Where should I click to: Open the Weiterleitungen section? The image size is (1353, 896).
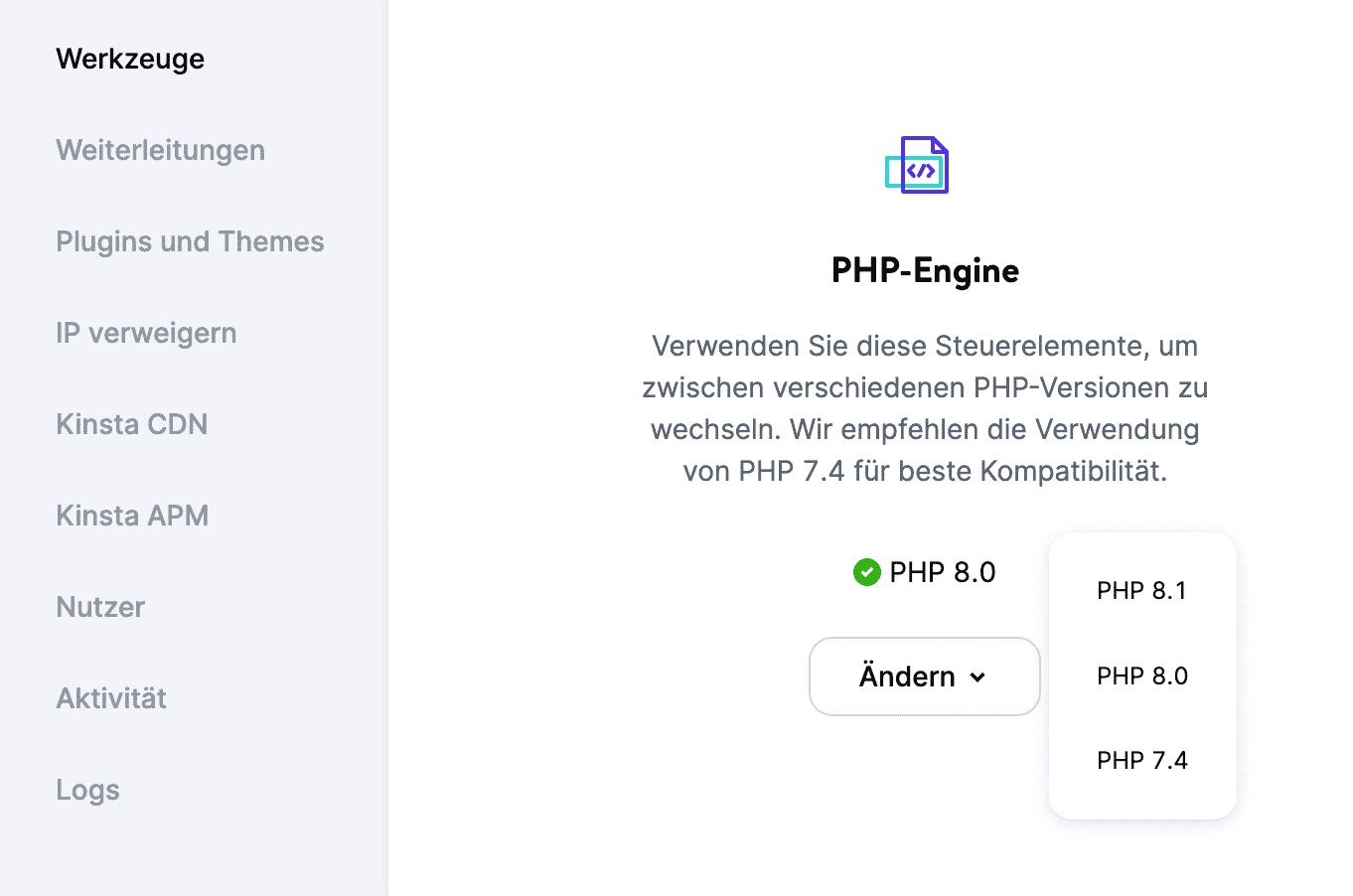coord(160,151)
